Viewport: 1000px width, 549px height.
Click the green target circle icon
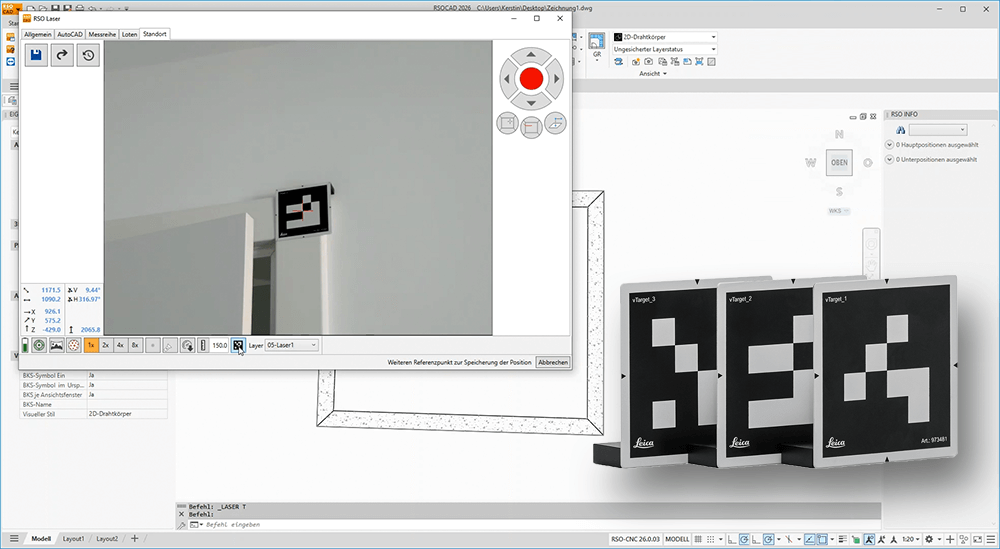click(38, 345)
